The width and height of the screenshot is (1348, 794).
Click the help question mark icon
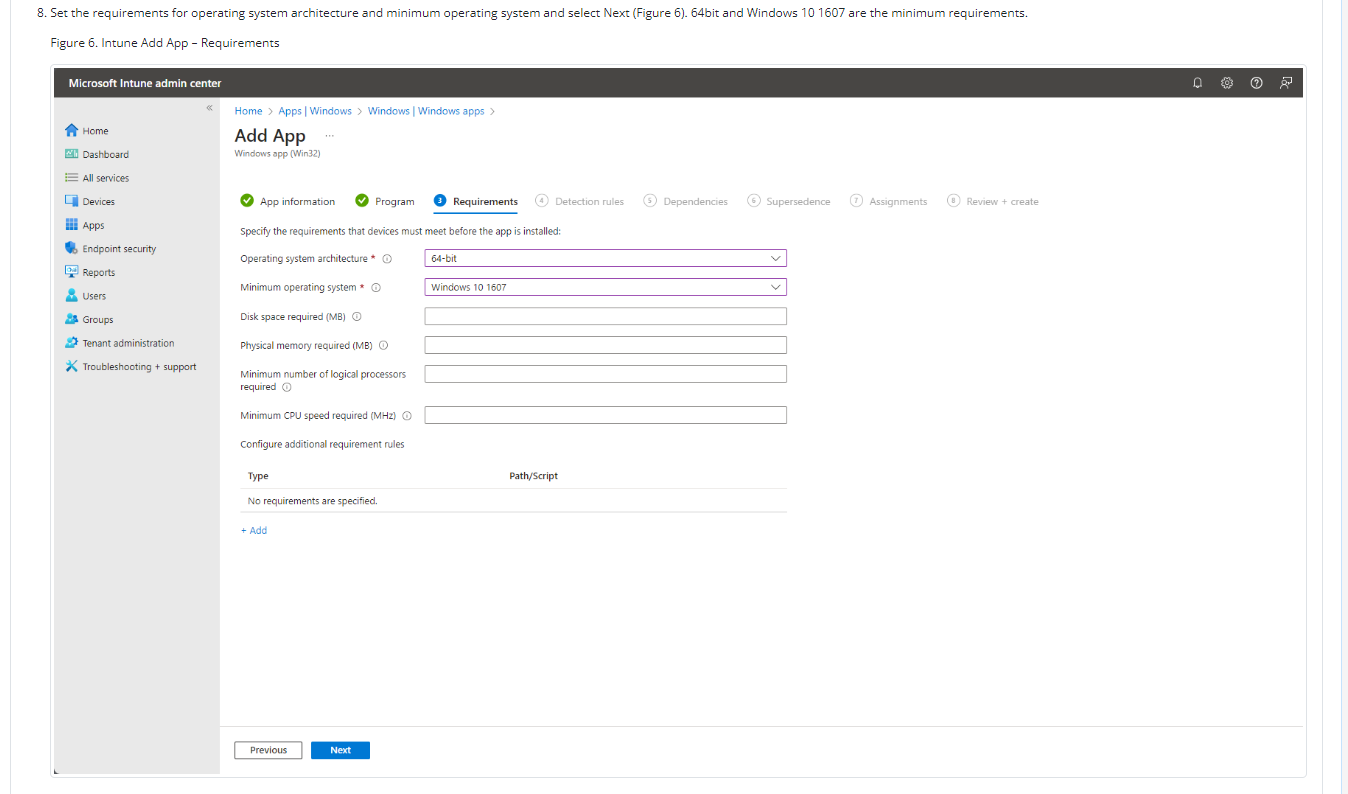click(1256, 83)
